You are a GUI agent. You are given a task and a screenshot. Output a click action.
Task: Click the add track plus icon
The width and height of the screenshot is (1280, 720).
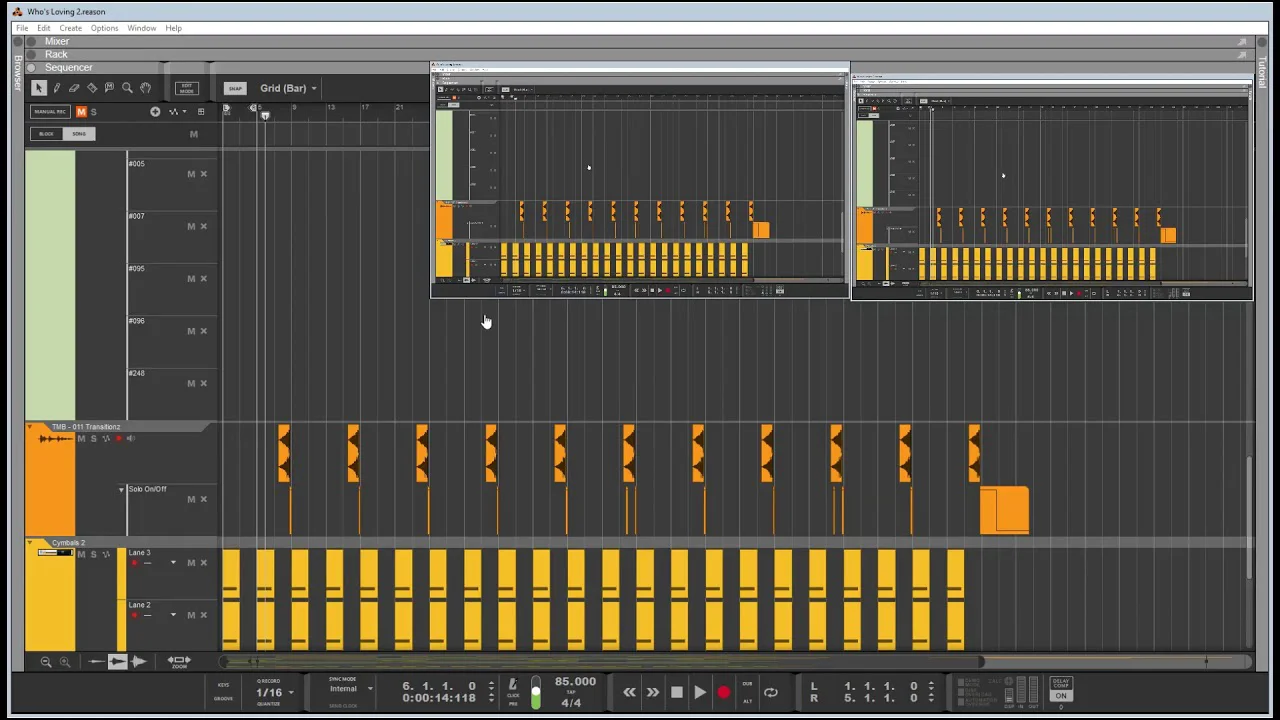tap(155, 112)
